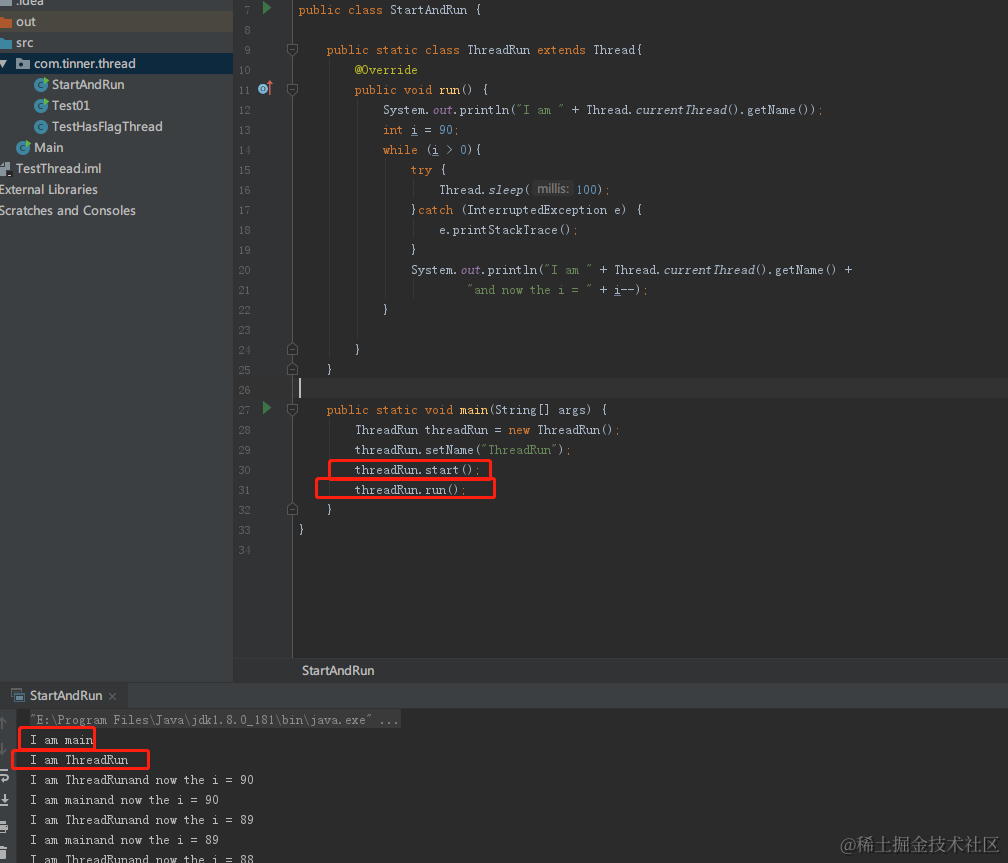The image size is (1008, 863).
Task: Select the src folder
Action: tap(24, 43)
